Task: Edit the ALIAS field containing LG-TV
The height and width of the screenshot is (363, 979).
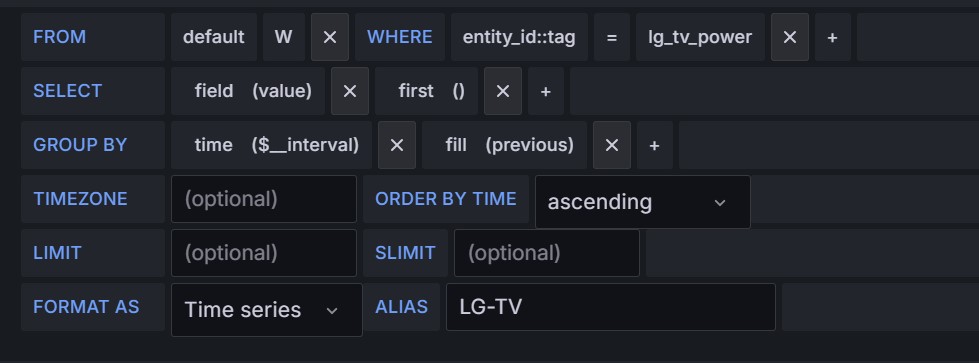Action: point(611,307)
